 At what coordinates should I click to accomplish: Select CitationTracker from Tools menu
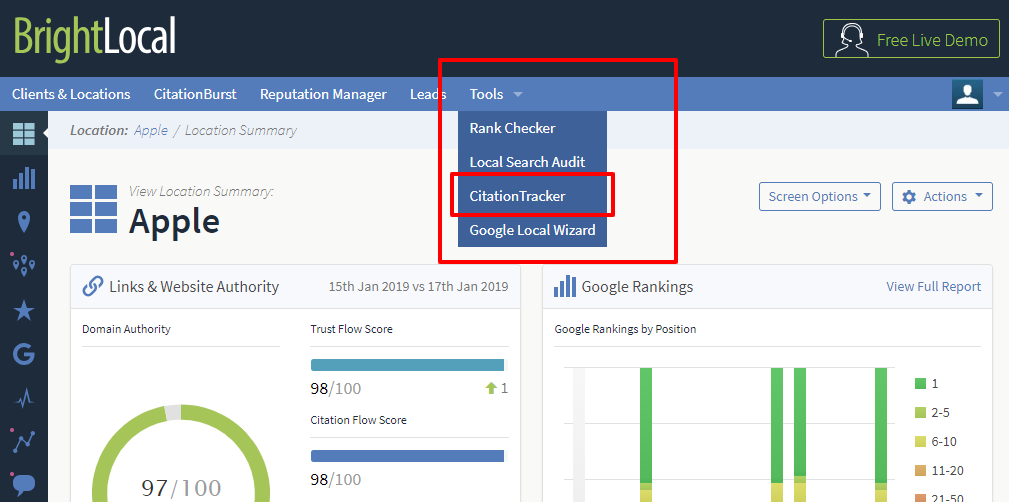[x=532, y=196]
